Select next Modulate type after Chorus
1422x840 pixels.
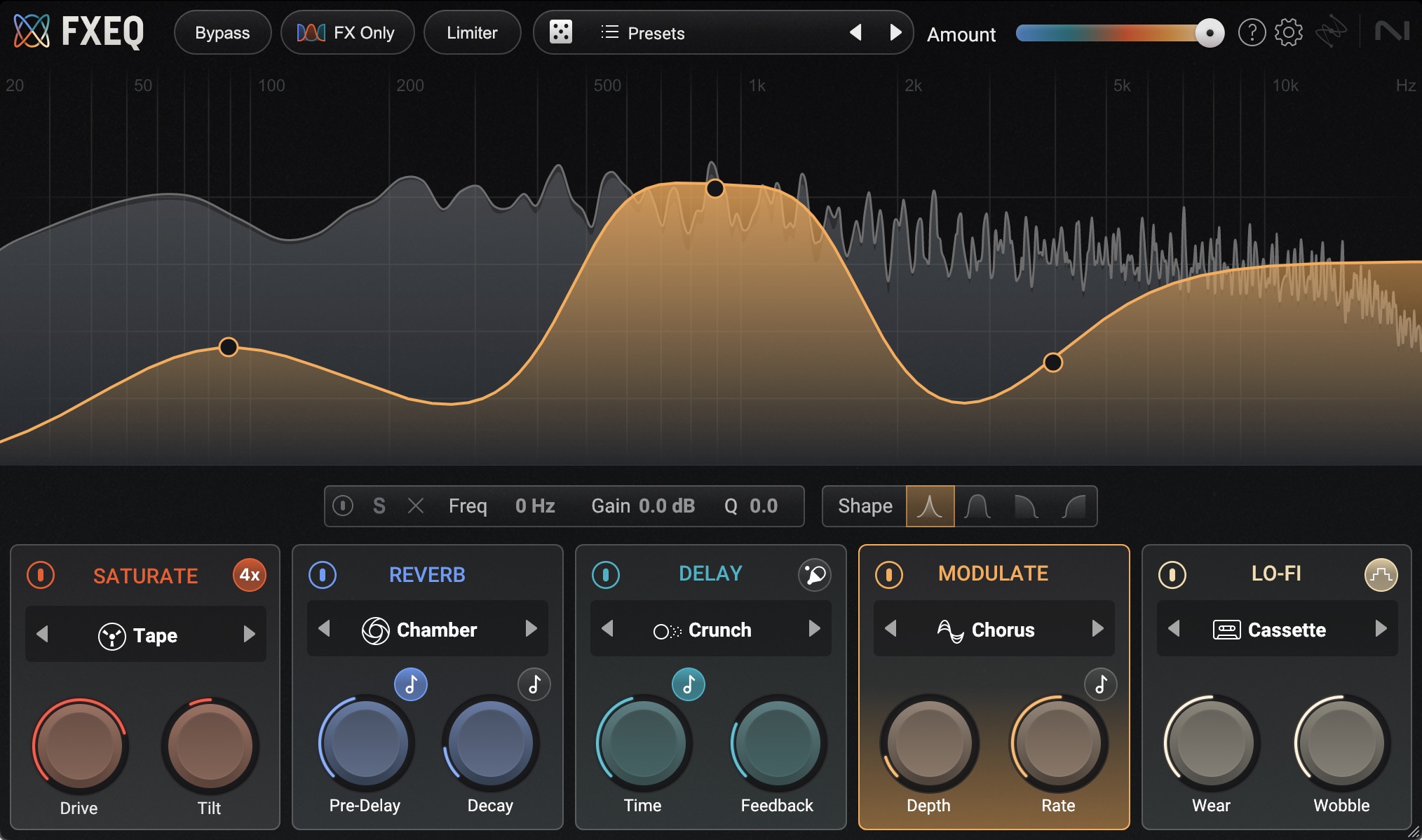1097,628
